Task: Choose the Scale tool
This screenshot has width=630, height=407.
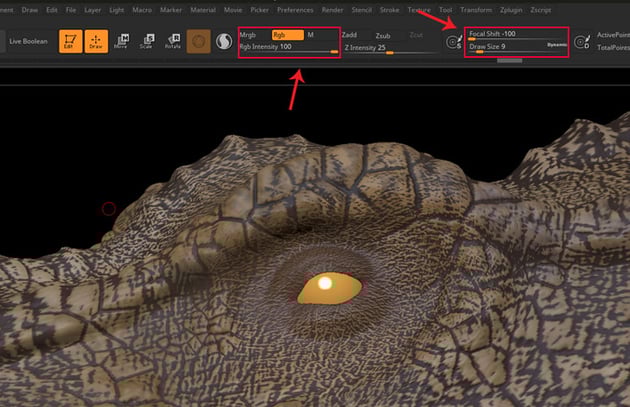Action: [x=146, y=41]
